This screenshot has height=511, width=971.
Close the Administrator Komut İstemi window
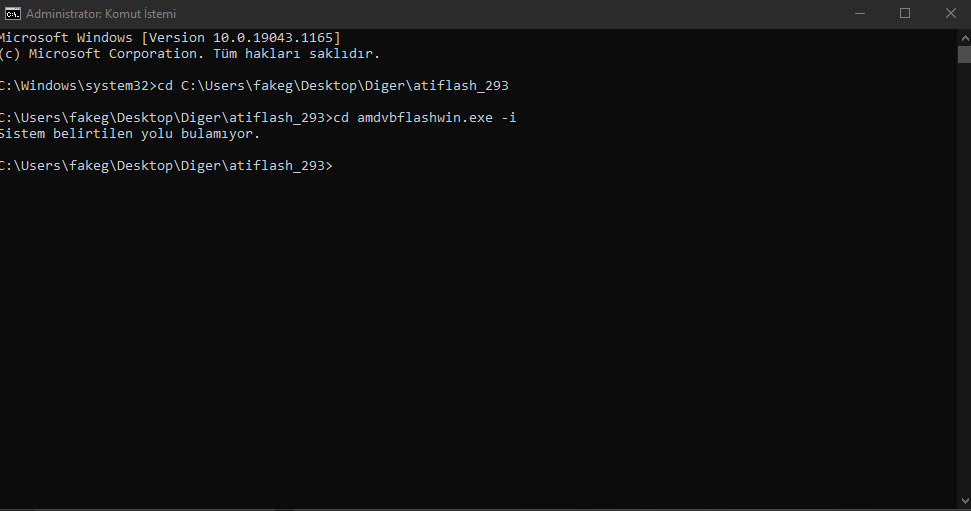(x=950, y=14)
